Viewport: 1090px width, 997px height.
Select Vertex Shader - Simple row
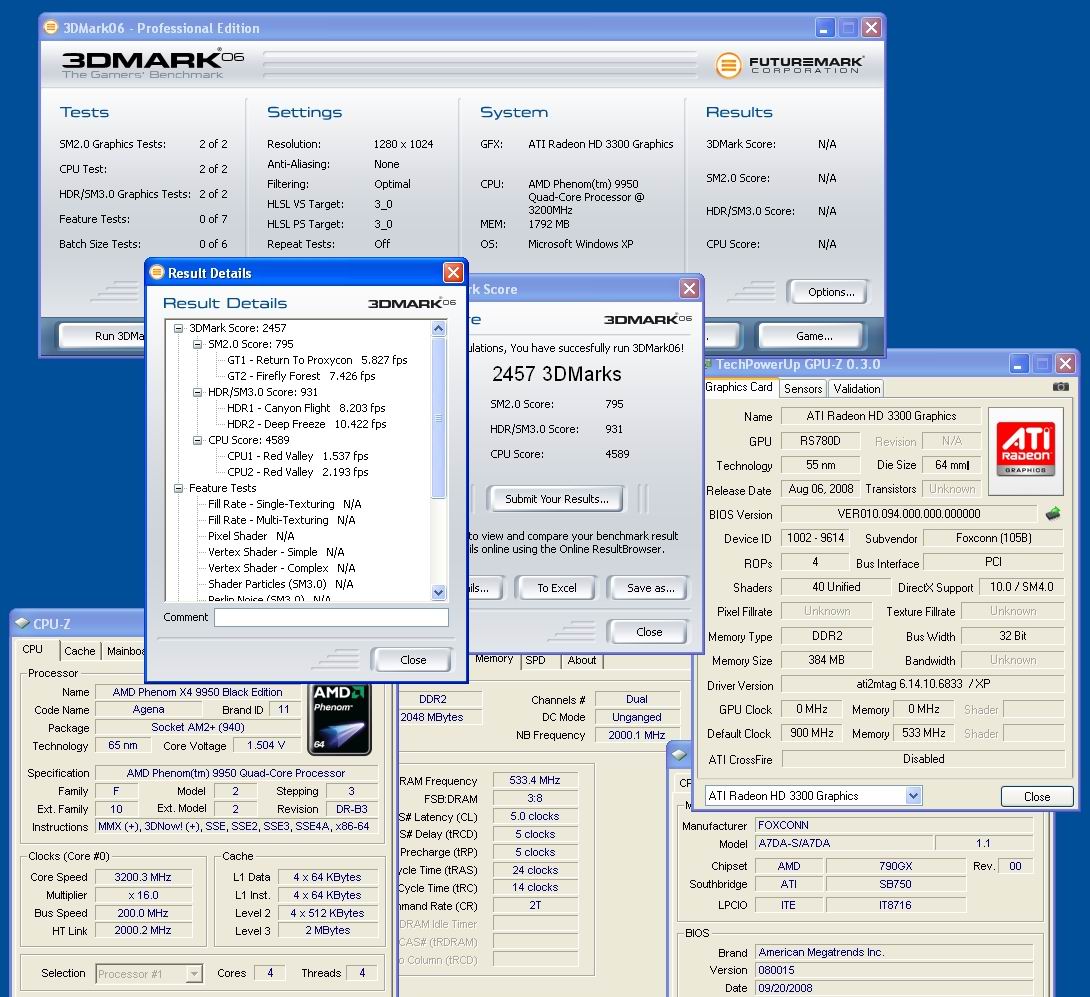pos(276,552)
